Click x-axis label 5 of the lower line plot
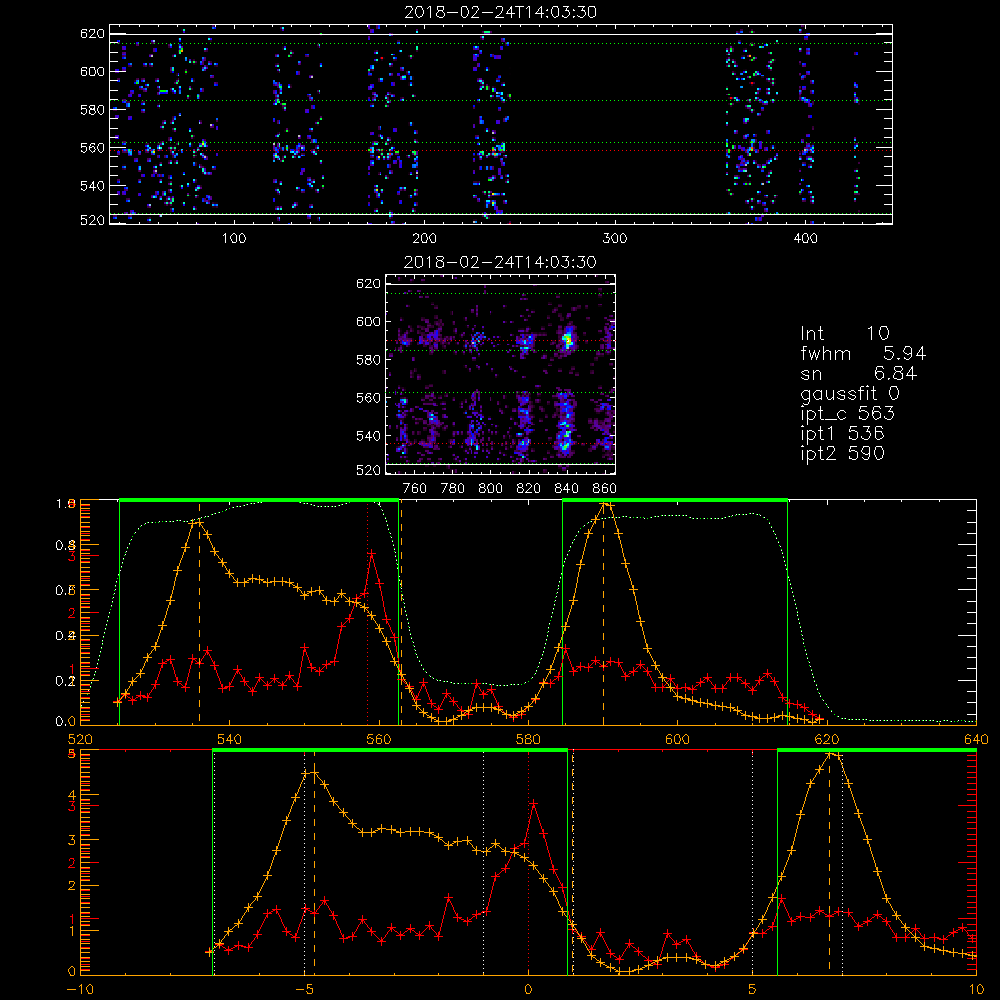 (x=752, y=990)
